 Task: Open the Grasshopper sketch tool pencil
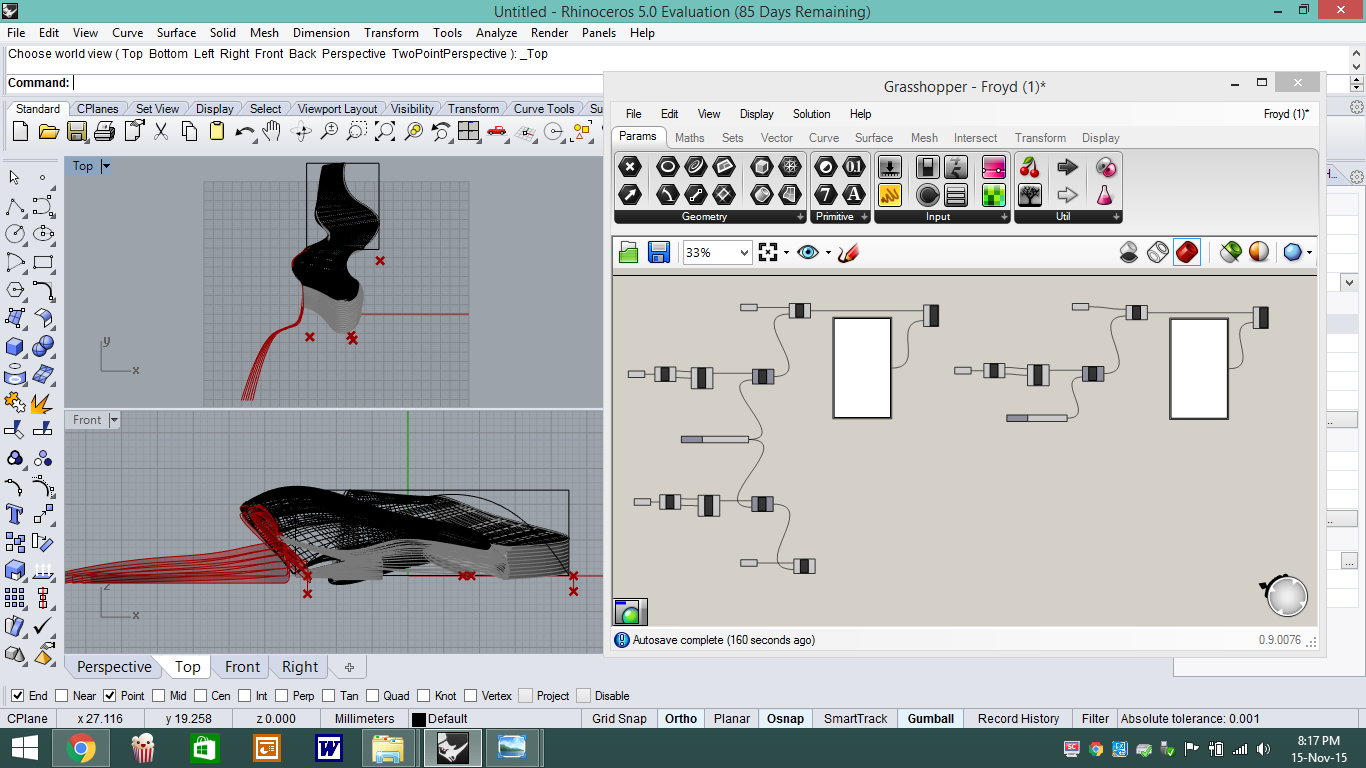[848, 253]
